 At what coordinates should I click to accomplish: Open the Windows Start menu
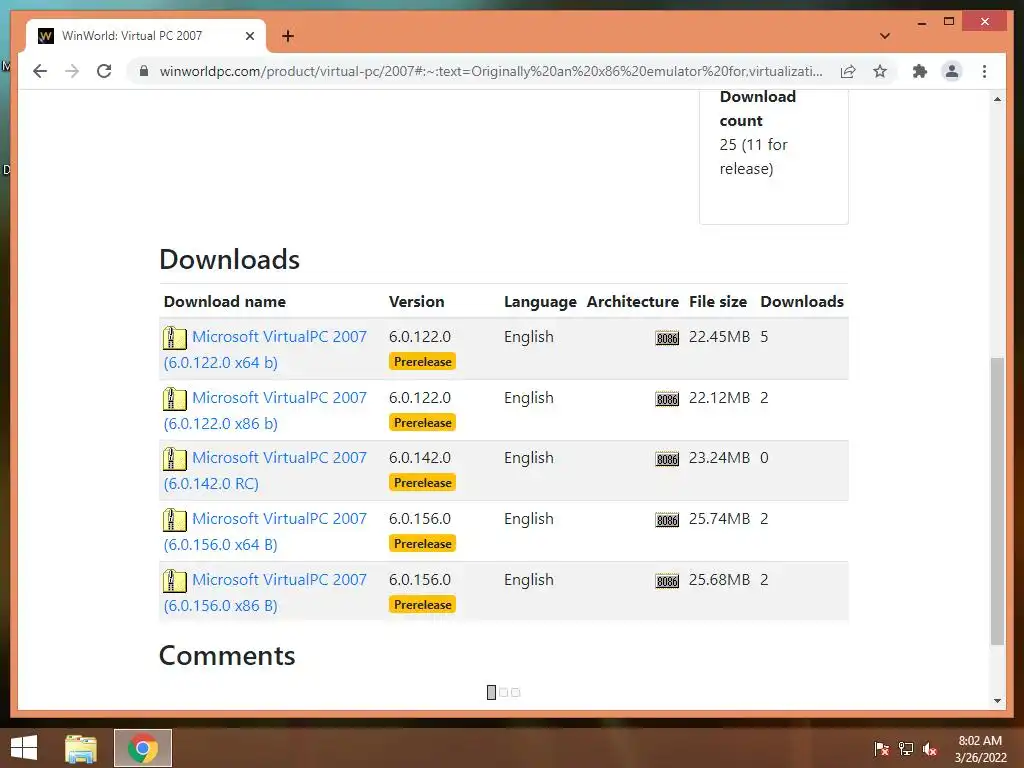tap(24, 748)
